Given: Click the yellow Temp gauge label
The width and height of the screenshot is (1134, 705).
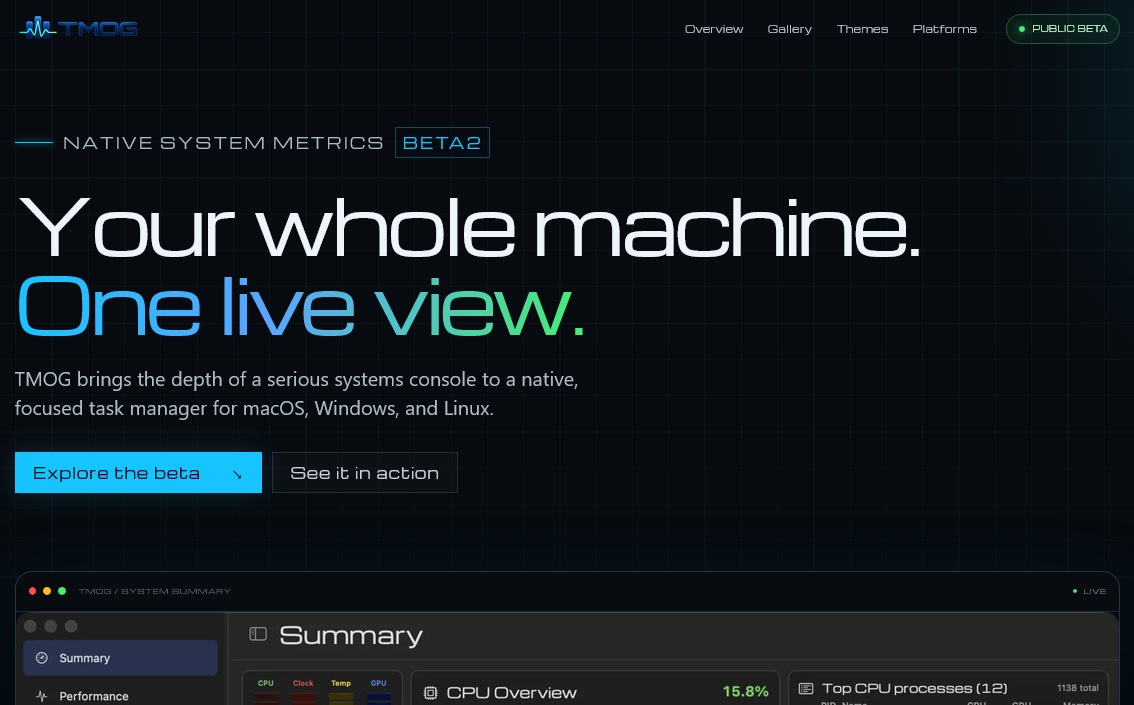Looking at the screenshot, I should pos(341,683).
